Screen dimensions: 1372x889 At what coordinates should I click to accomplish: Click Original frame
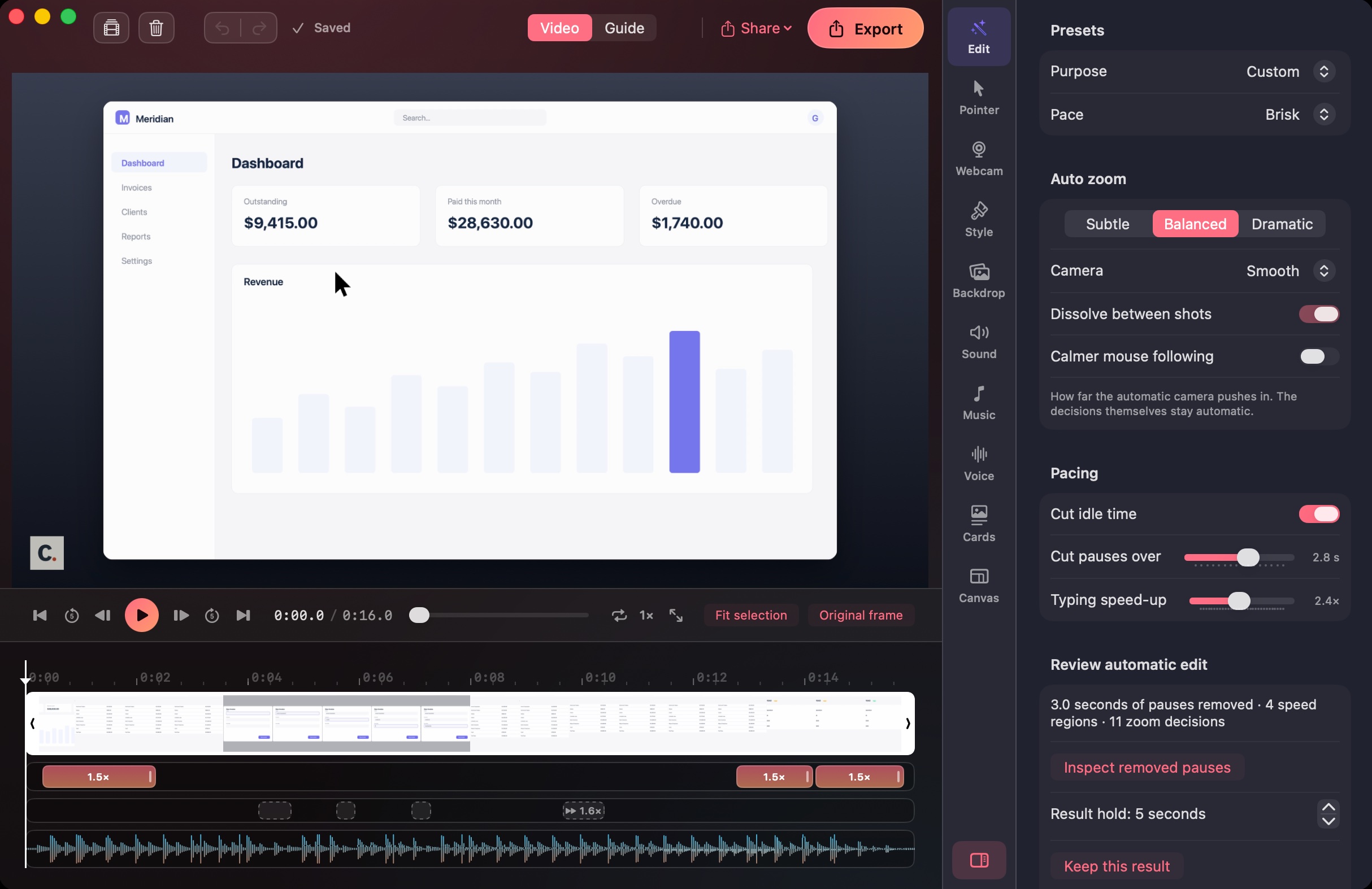click(861, 615)
